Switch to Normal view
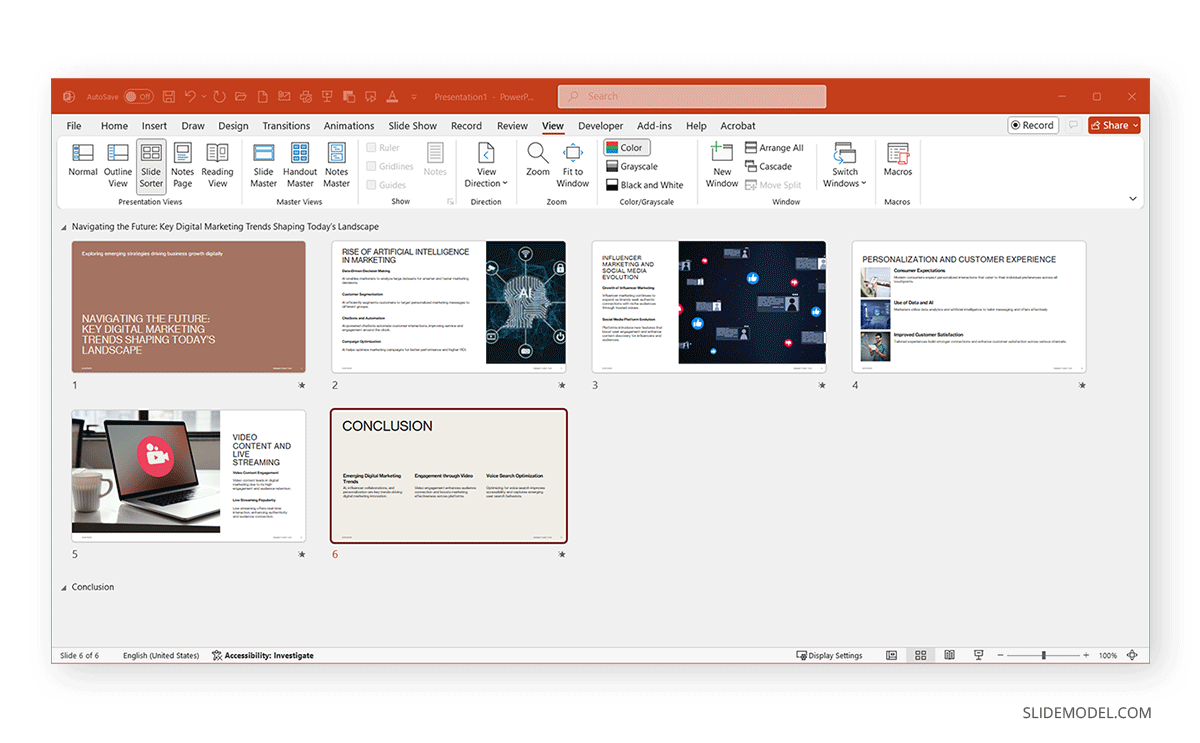 83,164
